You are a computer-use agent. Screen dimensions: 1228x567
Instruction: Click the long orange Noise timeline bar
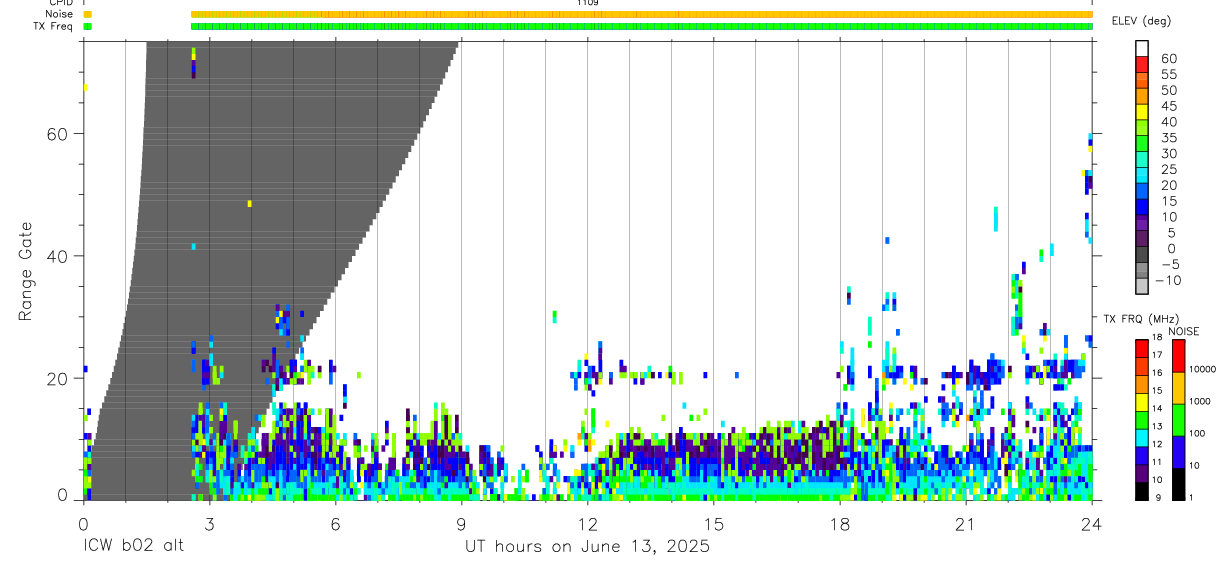pos(641,15)
